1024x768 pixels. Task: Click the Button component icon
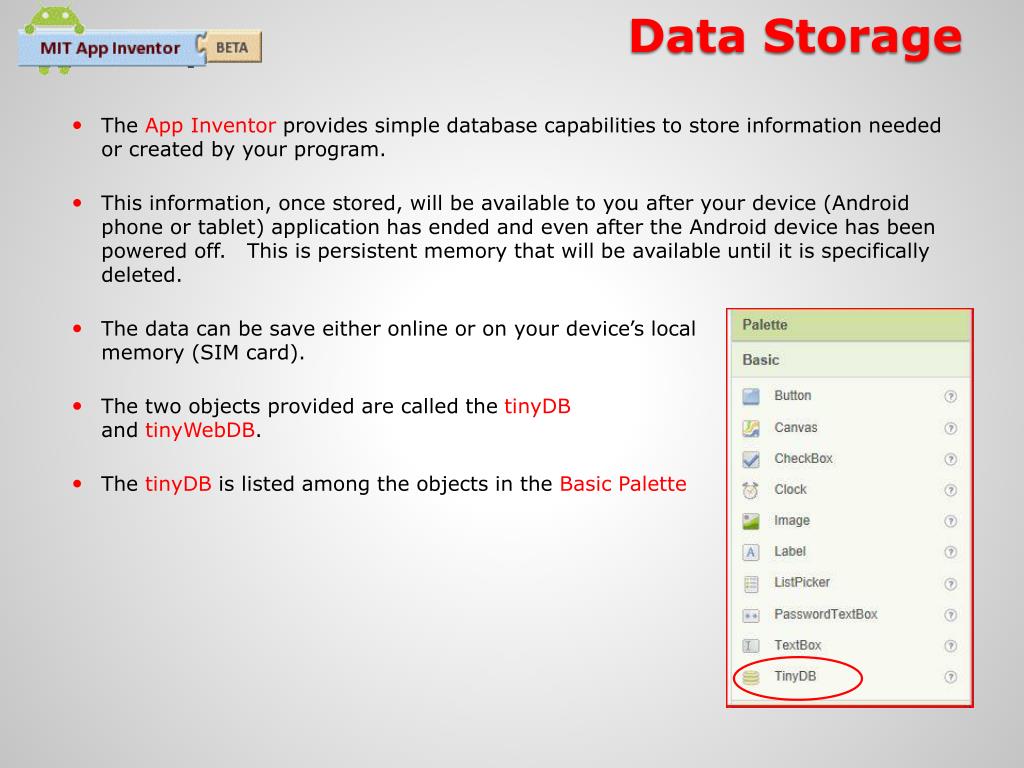pyautogui.click(x=751, y=396)
